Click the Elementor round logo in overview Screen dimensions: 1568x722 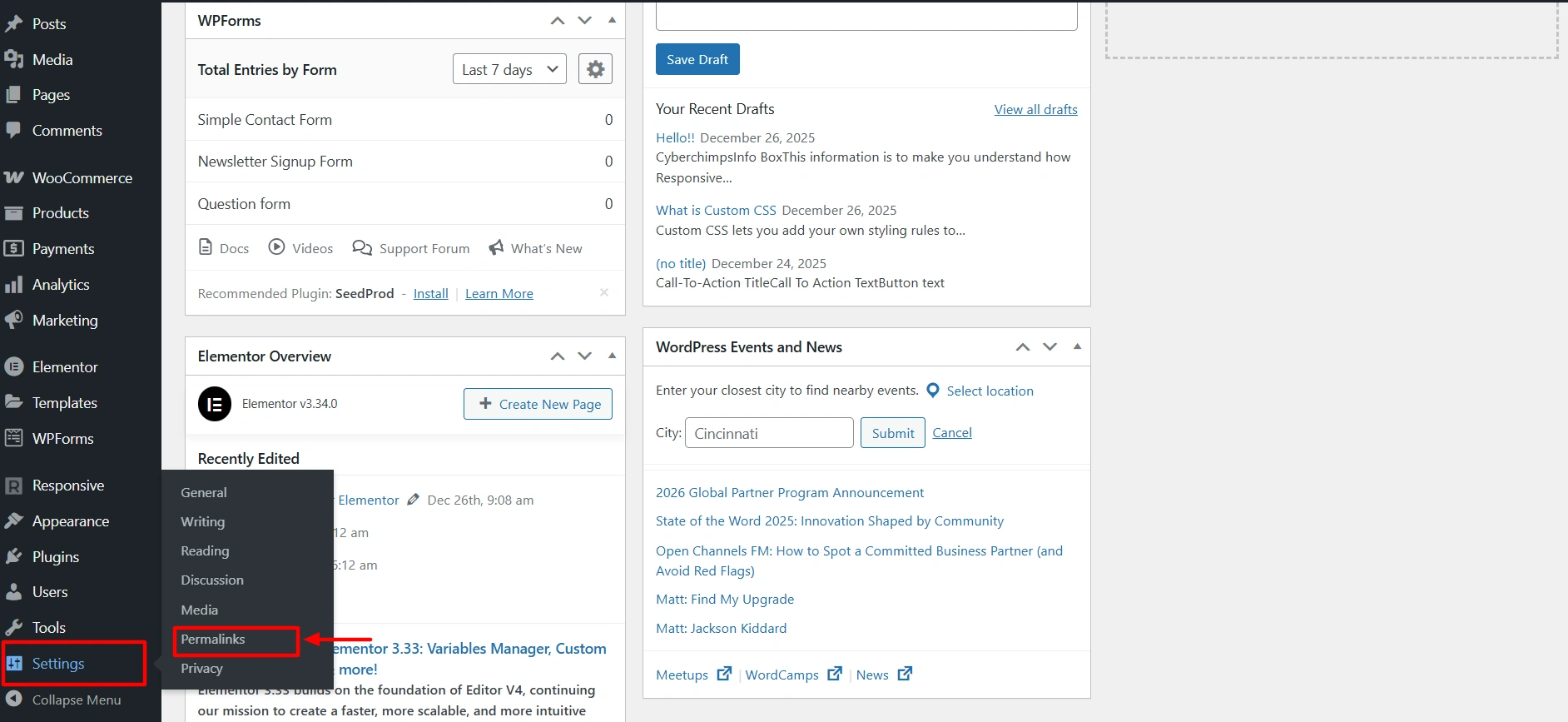click(x=215, y=405)
